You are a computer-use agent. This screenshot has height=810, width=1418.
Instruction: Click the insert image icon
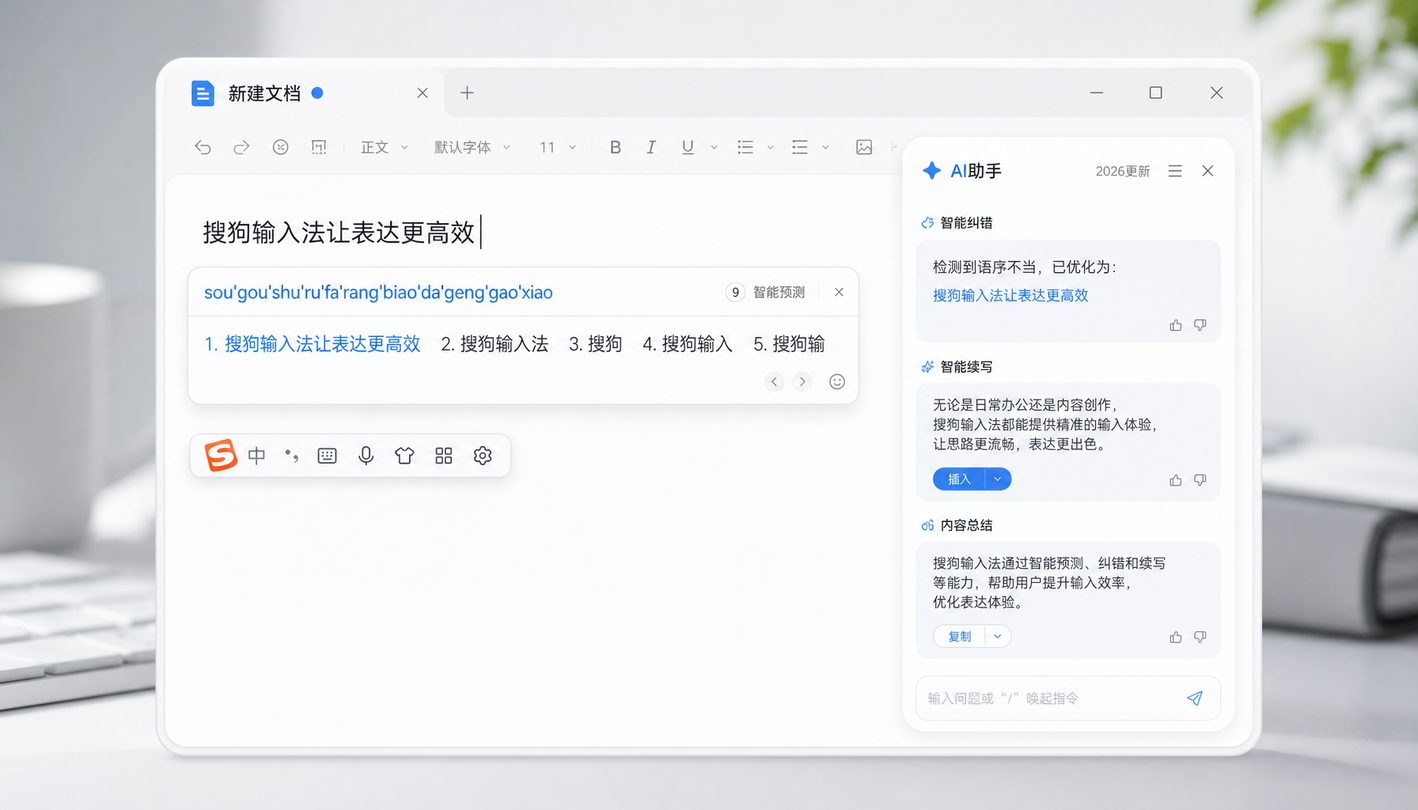click(864, 147)
